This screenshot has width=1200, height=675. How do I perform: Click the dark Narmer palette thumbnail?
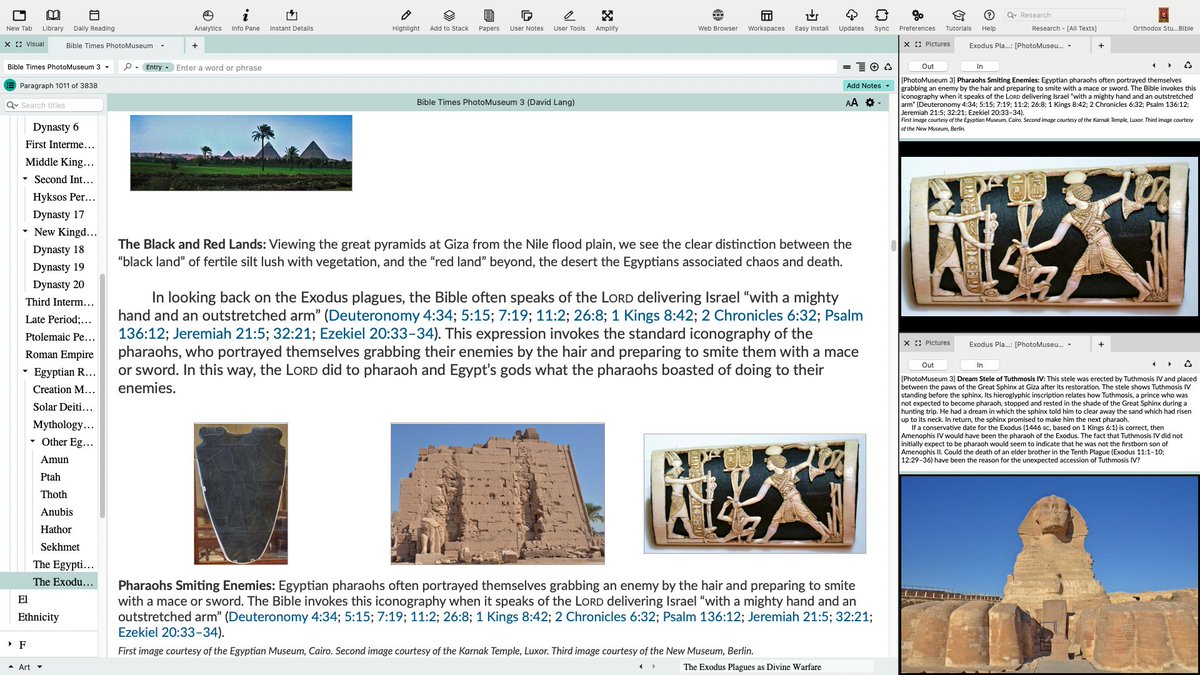pos(240,493)
